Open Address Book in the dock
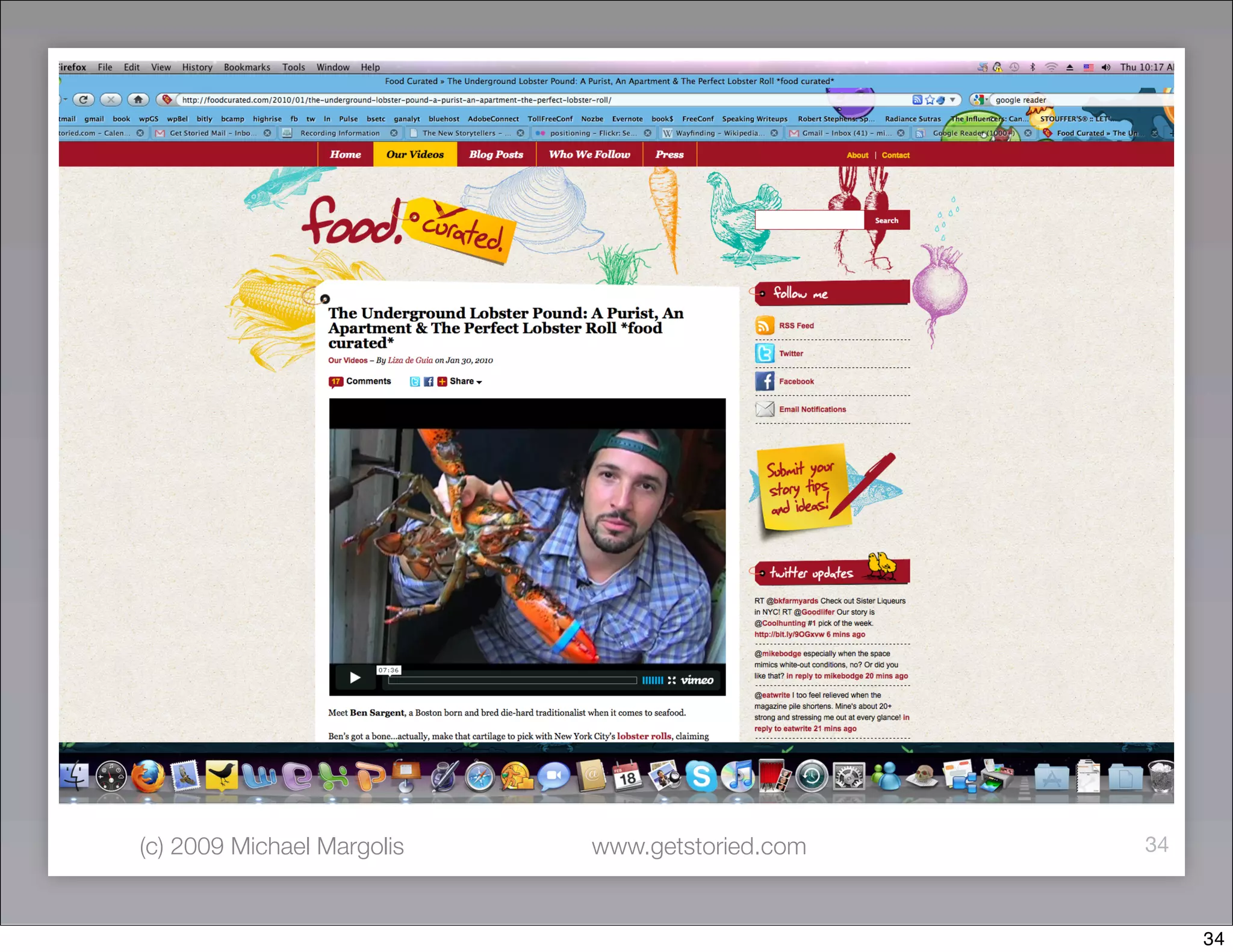 point(591,776)
